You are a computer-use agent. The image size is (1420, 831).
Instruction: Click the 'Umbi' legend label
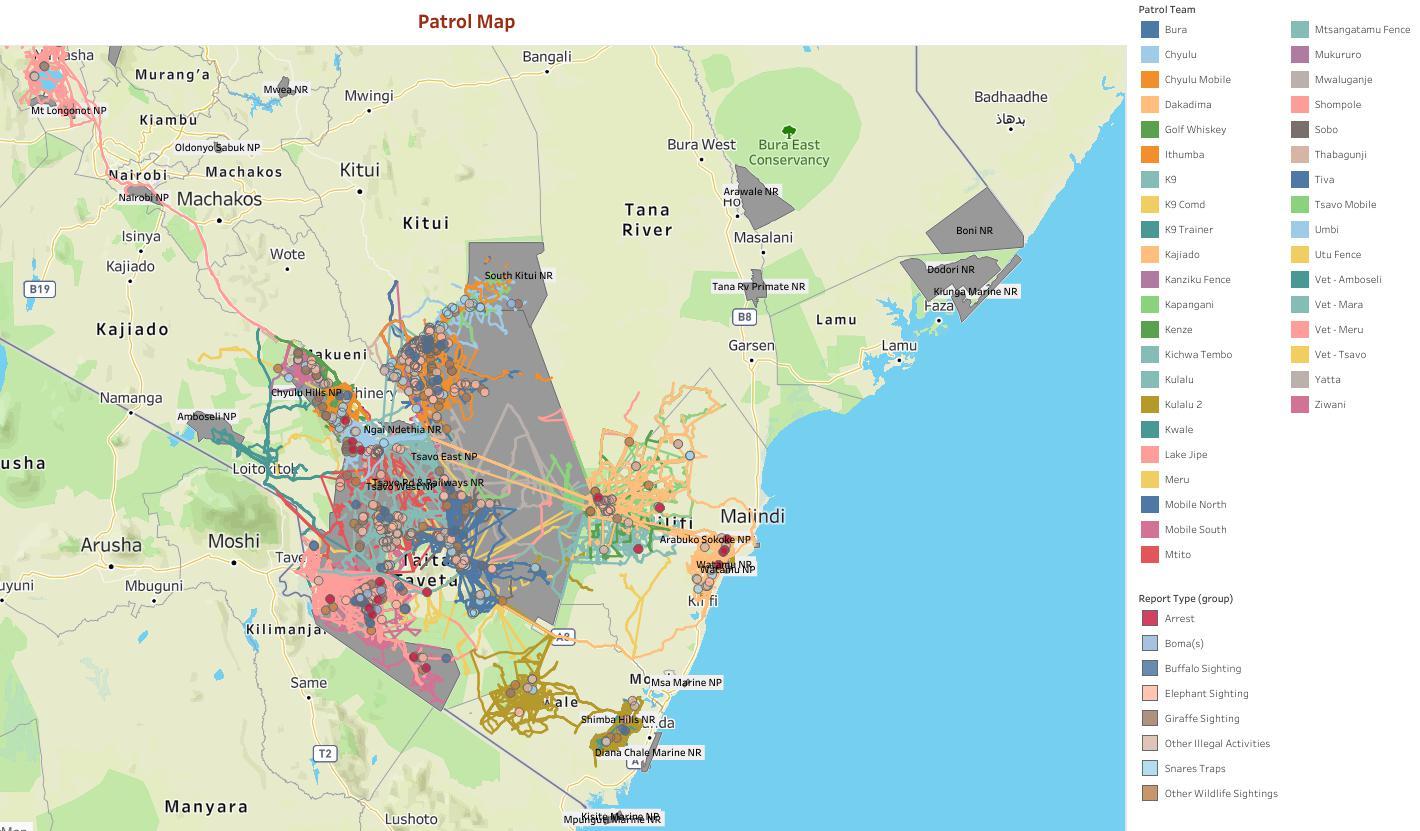click(x=1326, y=230)
